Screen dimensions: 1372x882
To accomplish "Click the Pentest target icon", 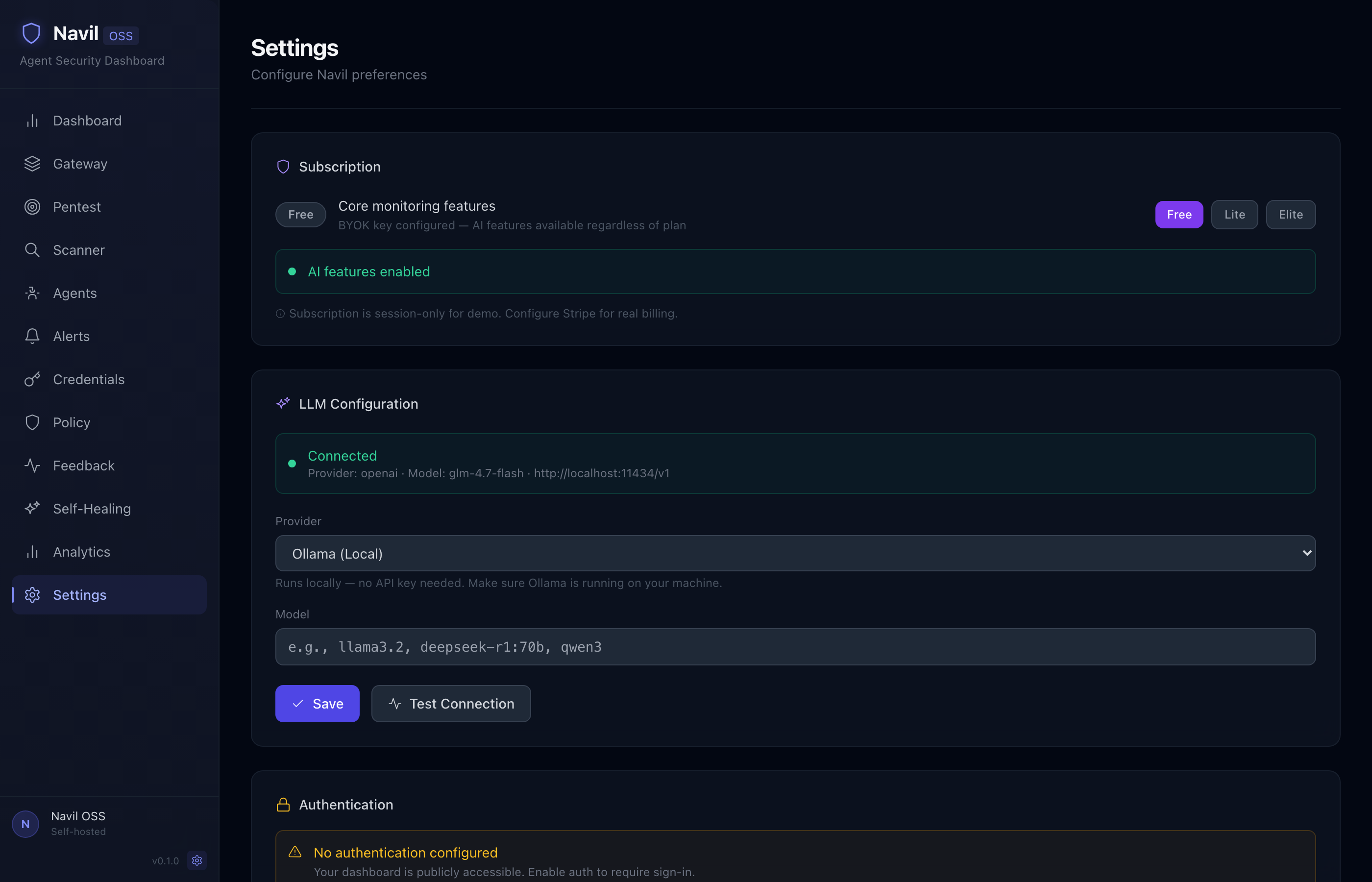I will (32, 207).
